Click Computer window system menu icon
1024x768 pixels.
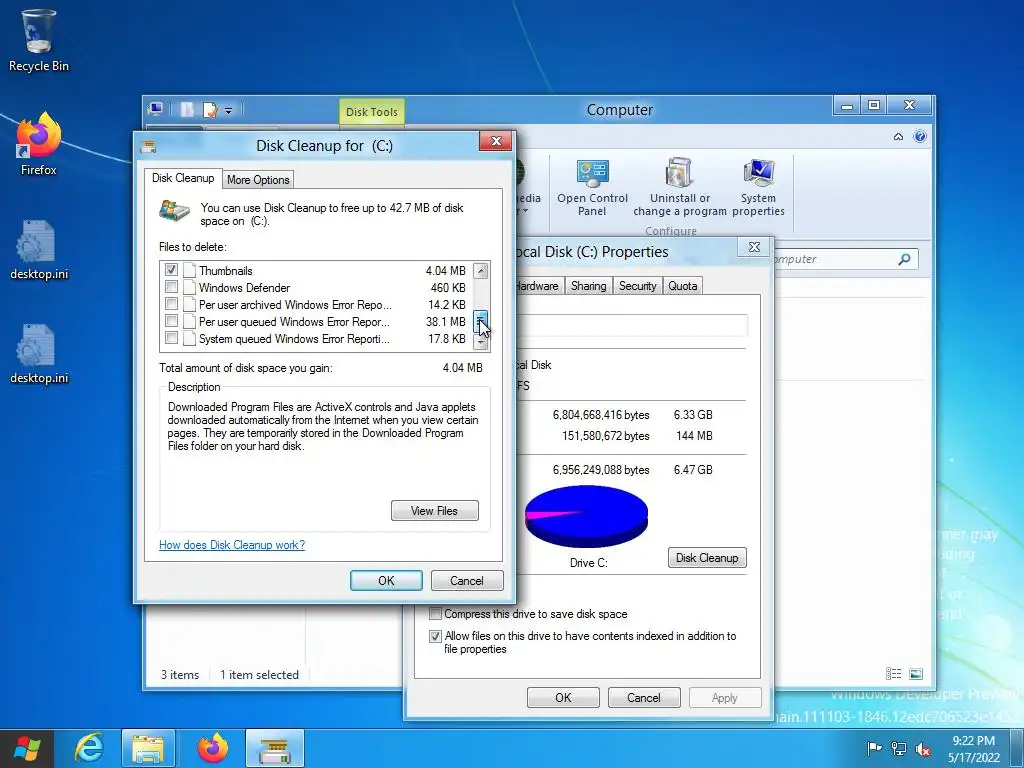pyautogui.click(x=156, y=109)
